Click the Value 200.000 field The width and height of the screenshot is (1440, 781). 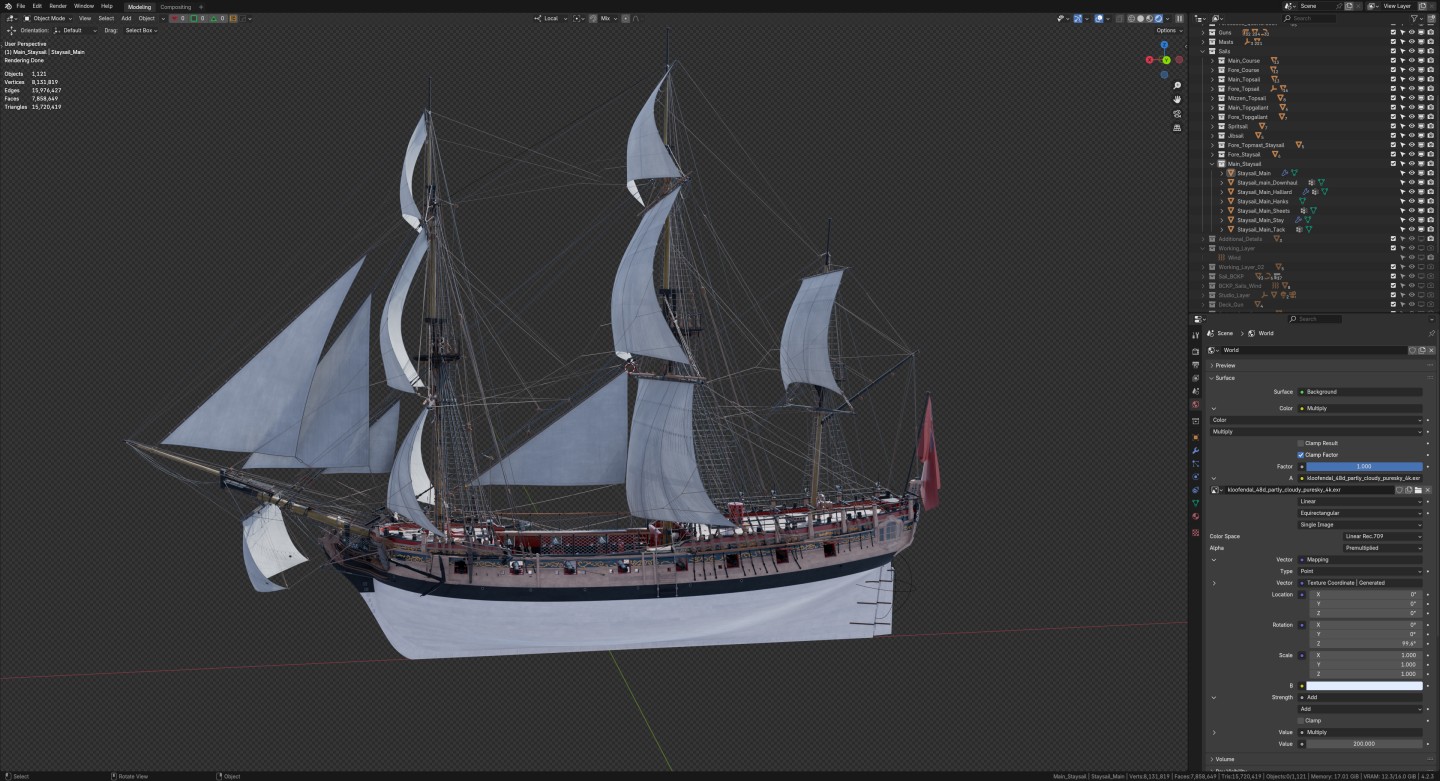1364,744
